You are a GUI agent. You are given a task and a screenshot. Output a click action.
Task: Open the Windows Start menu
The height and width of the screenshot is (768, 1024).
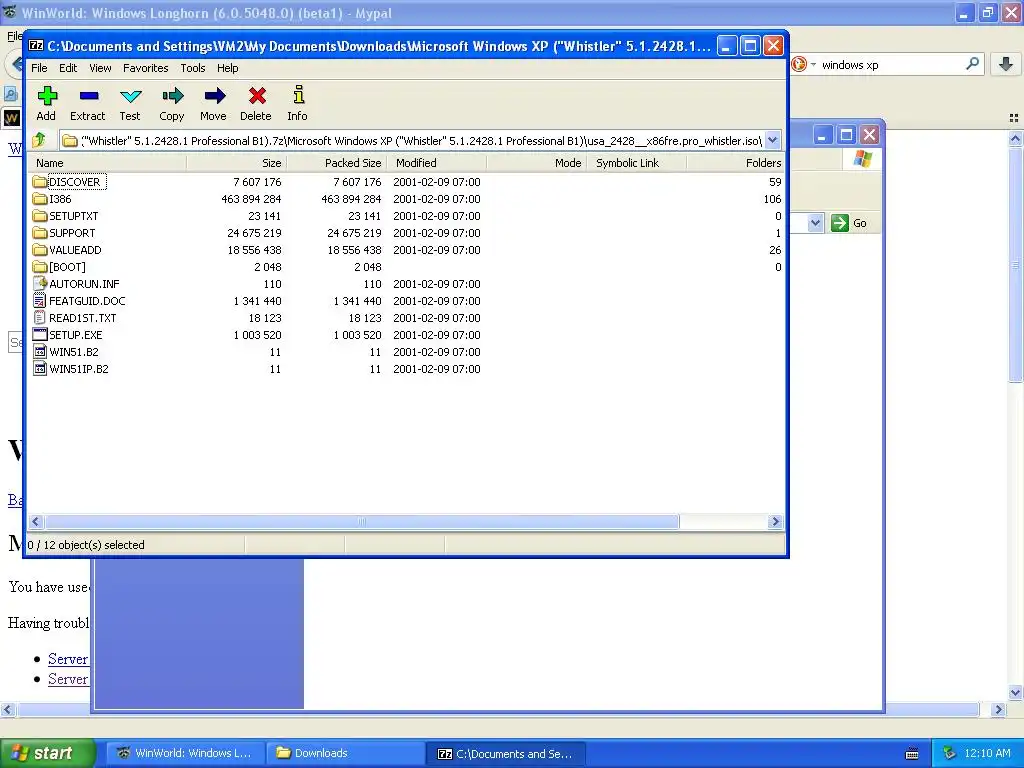(x=48, y=753)
